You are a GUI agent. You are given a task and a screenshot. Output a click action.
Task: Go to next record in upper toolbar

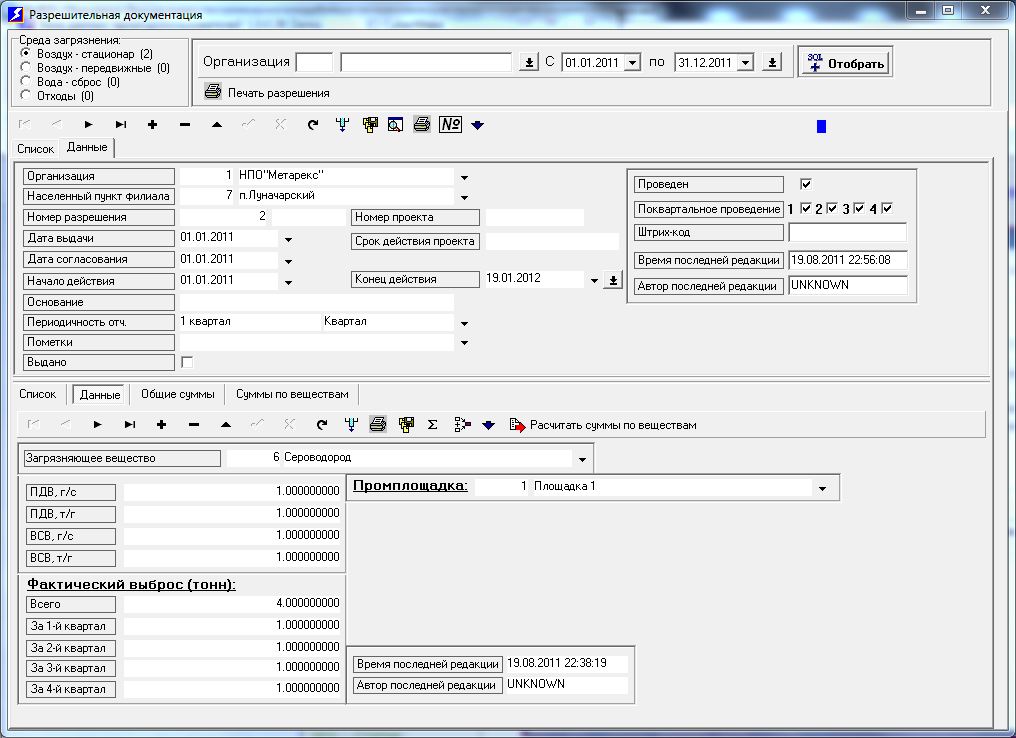[x=88, y=124]
